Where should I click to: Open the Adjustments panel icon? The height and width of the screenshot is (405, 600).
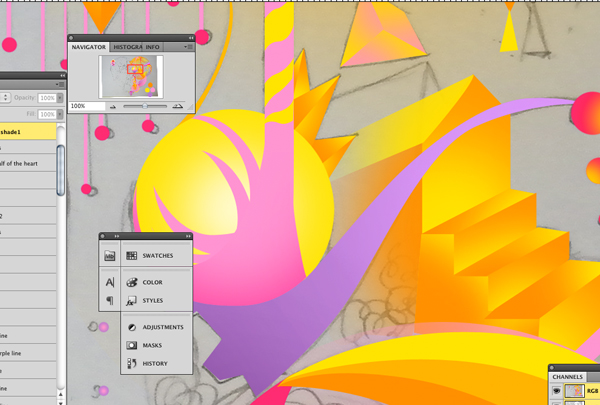pyautogui.click(x=132, y=327)
